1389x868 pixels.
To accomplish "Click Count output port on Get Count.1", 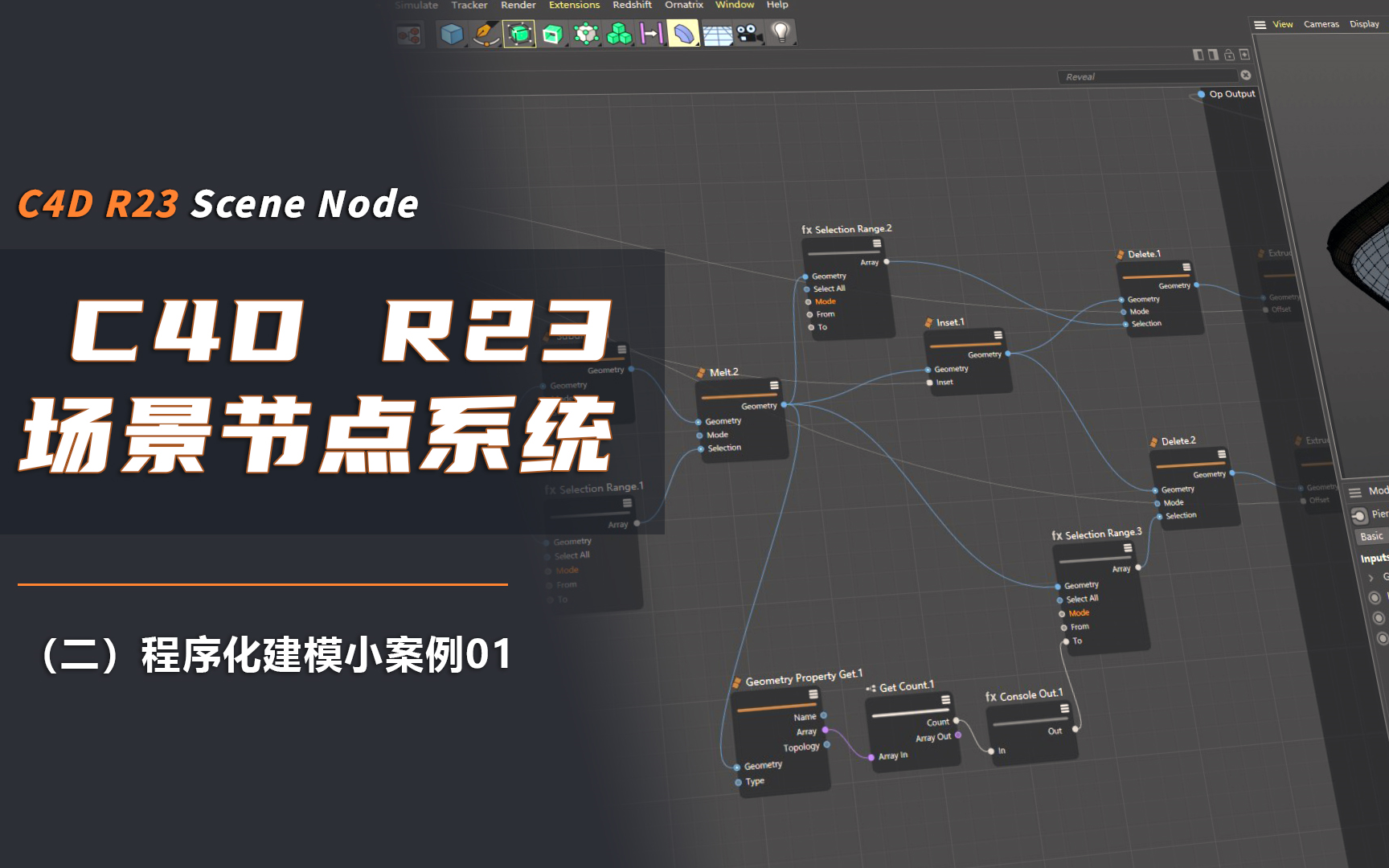I will (x=956, y=720).
